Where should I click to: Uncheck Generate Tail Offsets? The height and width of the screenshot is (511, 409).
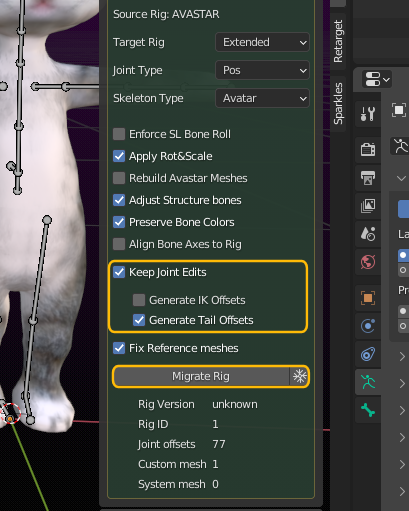pos(139,320)
